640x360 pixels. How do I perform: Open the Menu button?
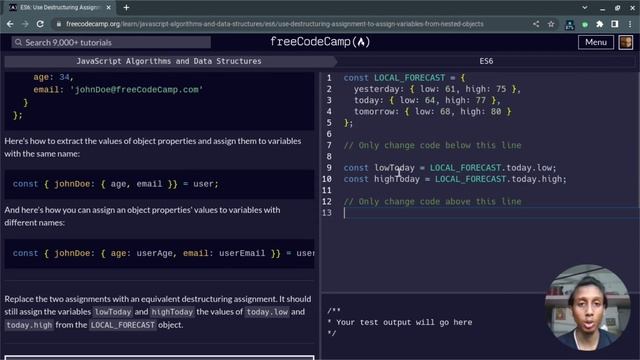(x=596, y=42)
